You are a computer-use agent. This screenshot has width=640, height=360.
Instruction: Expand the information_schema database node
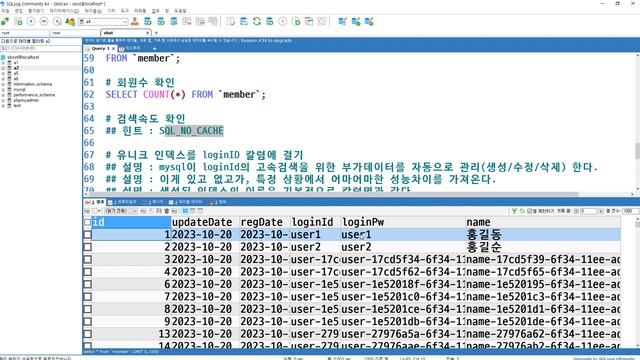(x=3, y=84)
